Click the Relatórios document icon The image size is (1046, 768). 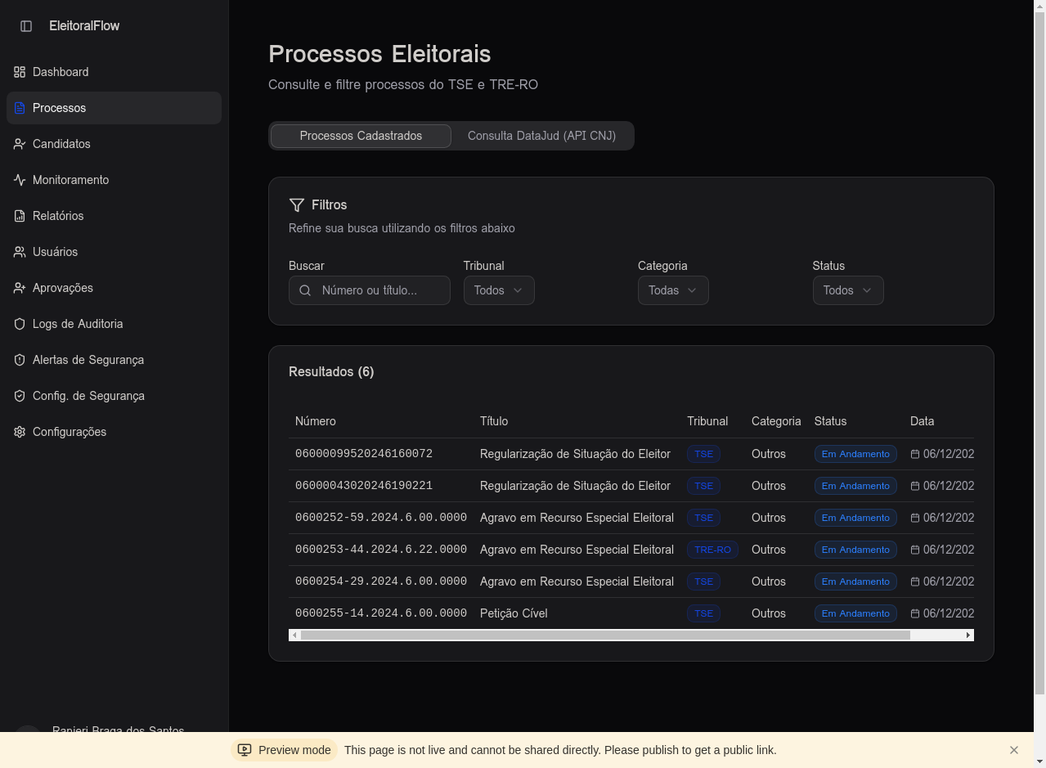[x=19, y=216]
